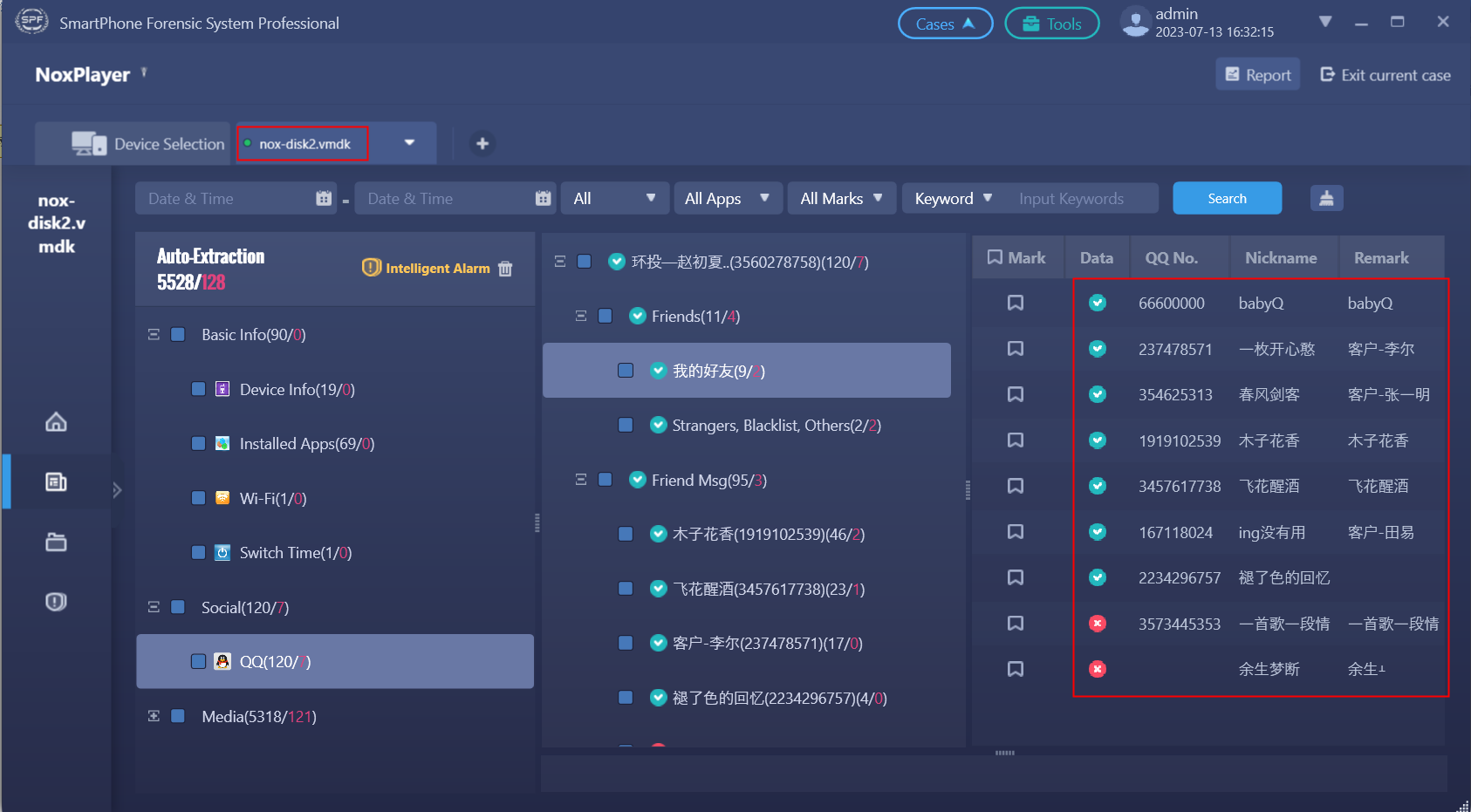This screenshot has width=1471, height=812.
Task: Open the All type dropdown
Action: coord(614,198)
